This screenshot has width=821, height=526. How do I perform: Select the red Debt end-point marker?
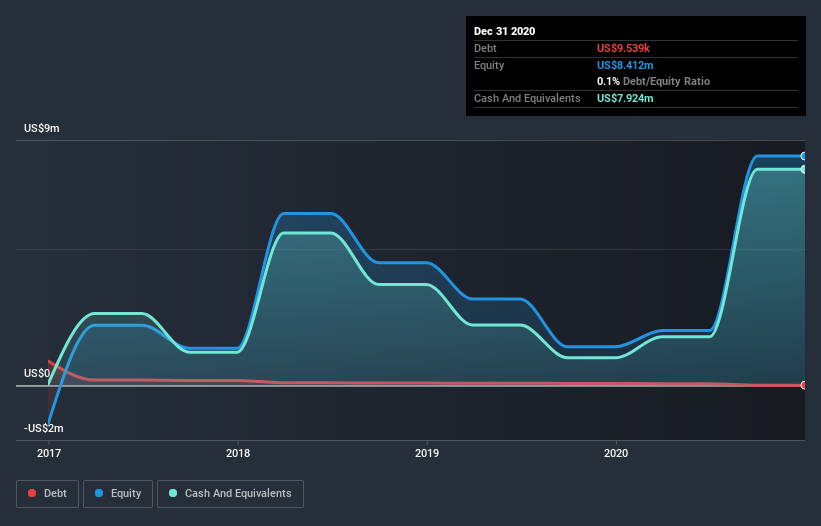(803, 385)
